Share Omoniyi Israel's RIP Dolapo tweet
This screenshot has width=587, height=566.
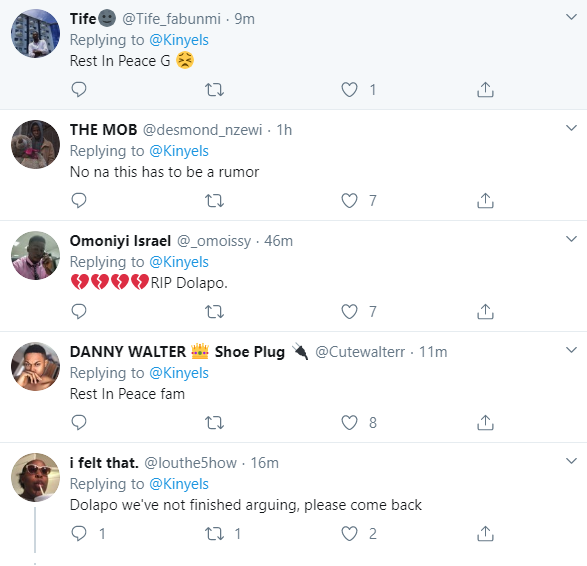(485, 311)
